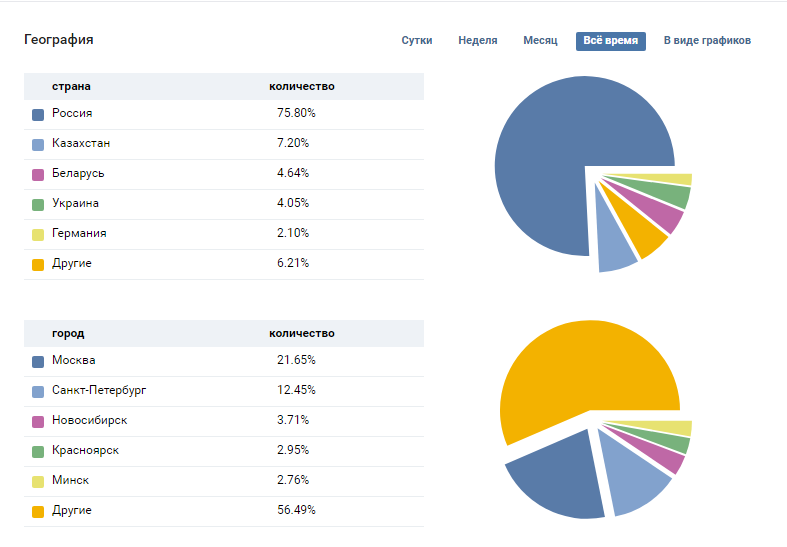
Task: Click the Россия blue color swatch
Action: click(x=38, y=115)
